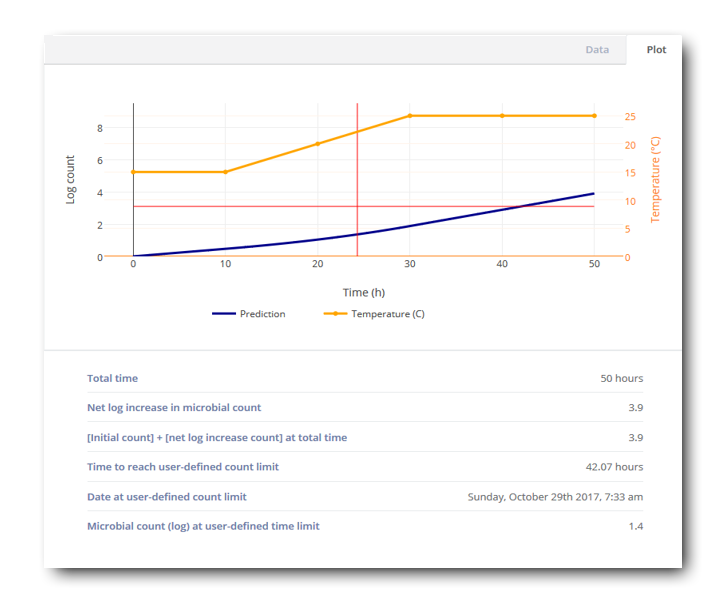The height and width of the screenshot is (607, 717).
Task: Click the orange 'Temperature (°C)' axis title
Action: click(x=656, y=180)
